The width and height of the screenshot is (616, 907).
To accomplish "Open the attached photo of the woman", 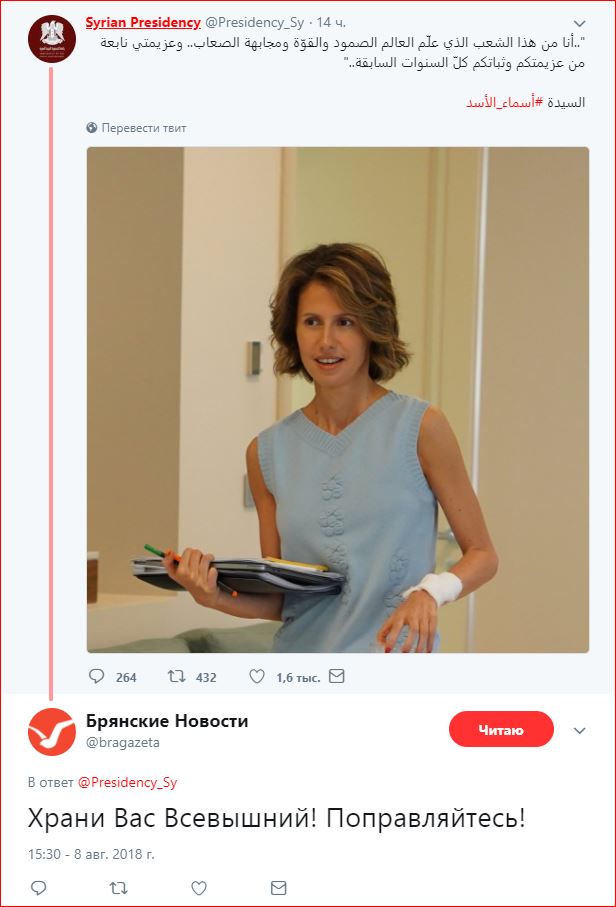I will [x=338, y=400].
